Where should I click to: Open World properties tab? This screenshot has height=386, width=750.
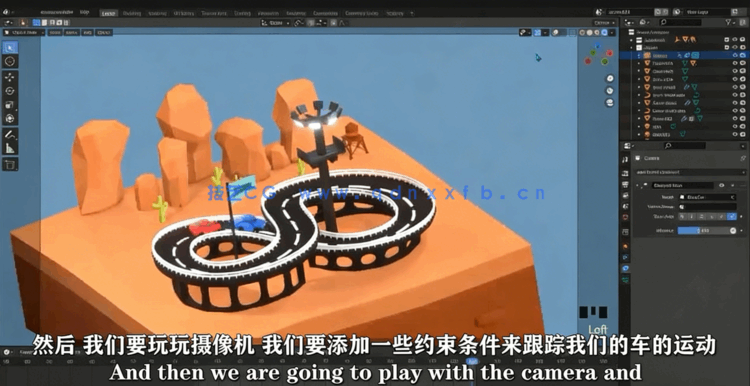point(626,217)
